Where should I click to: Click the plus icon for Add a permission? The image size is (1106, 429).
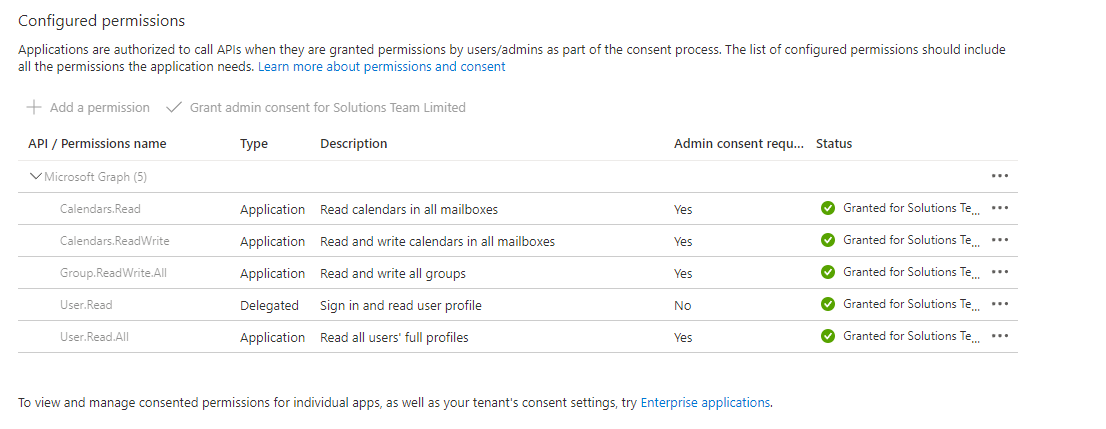(34, 107)
